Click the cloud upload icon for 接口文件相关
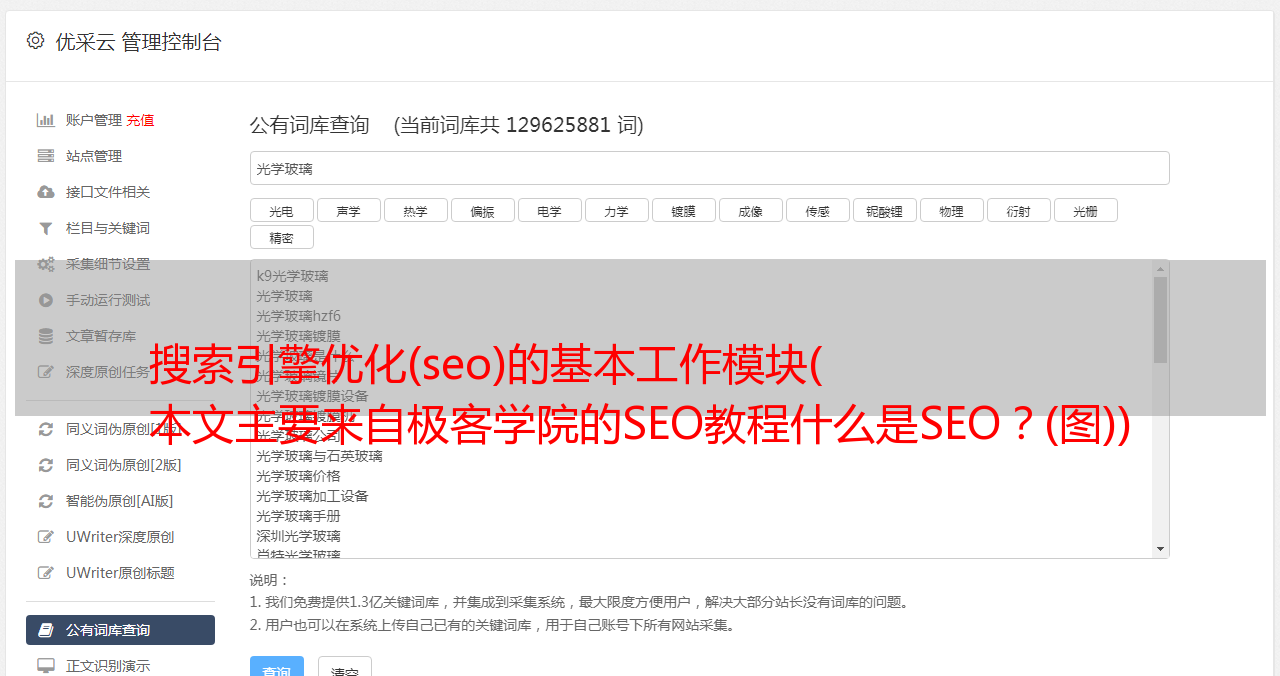 pyautogui.click(x=45, y=192)
